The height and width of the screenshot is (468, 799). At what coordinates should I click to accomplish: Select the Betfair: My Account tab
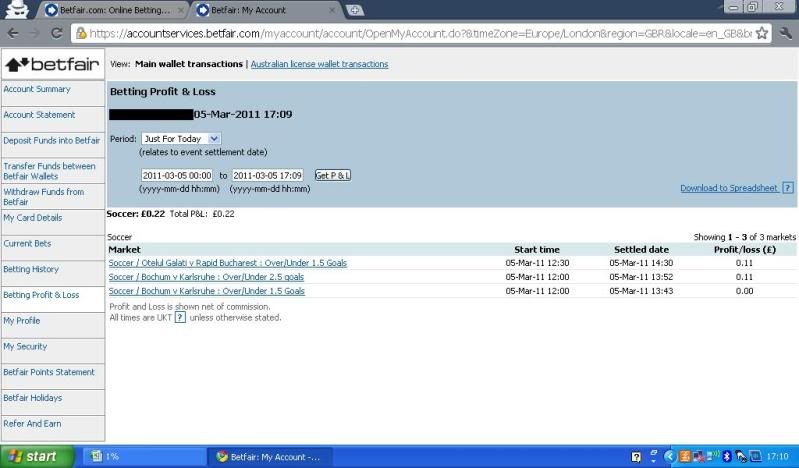point(267,10)
